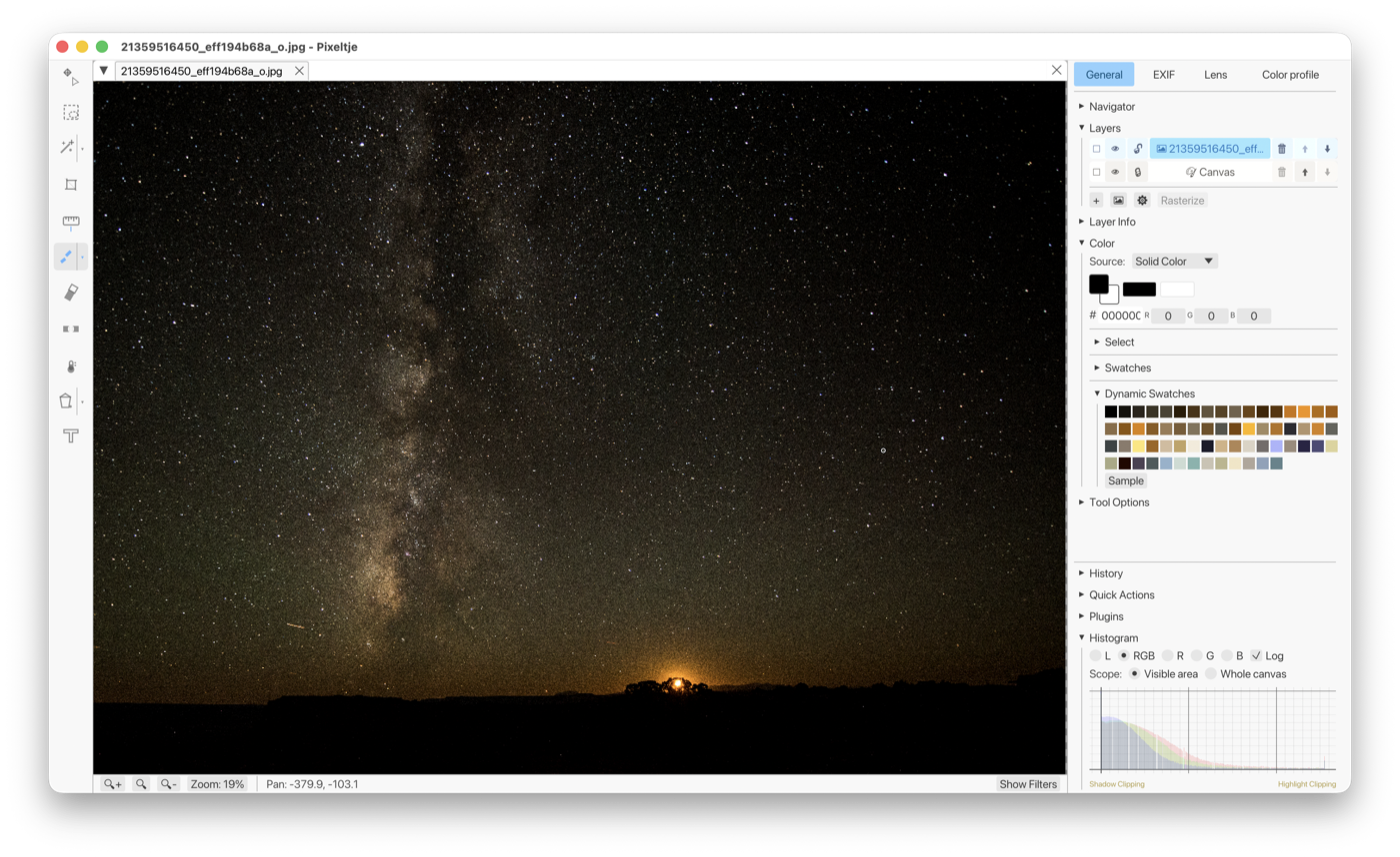Viewport: 1400px width, 857px height.
Task: Expand the Quick Actions section
Action: coord(1116,595)
